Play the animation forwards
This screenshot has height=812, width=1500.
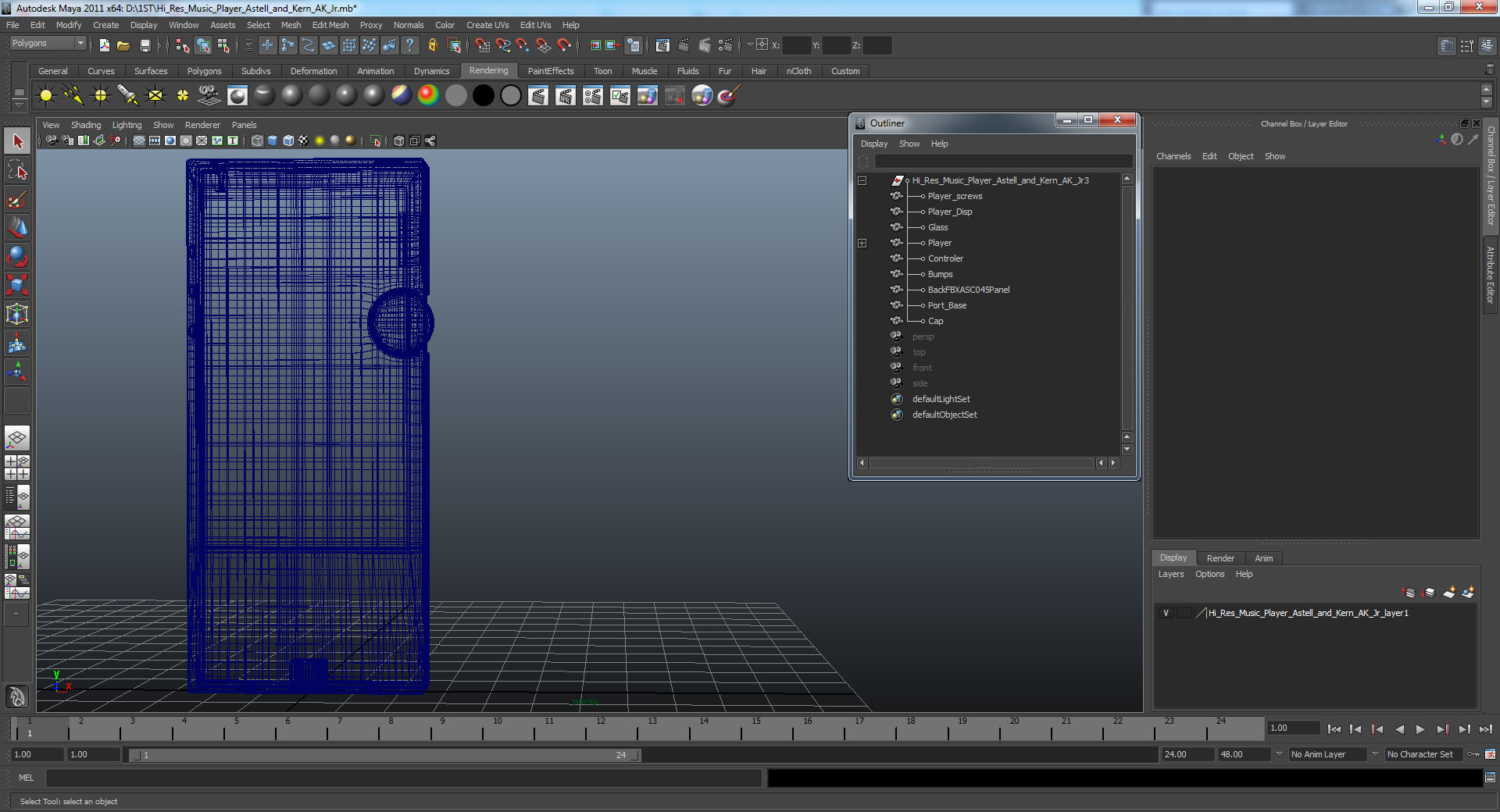pyautogui.click(x=1420, y=729)
